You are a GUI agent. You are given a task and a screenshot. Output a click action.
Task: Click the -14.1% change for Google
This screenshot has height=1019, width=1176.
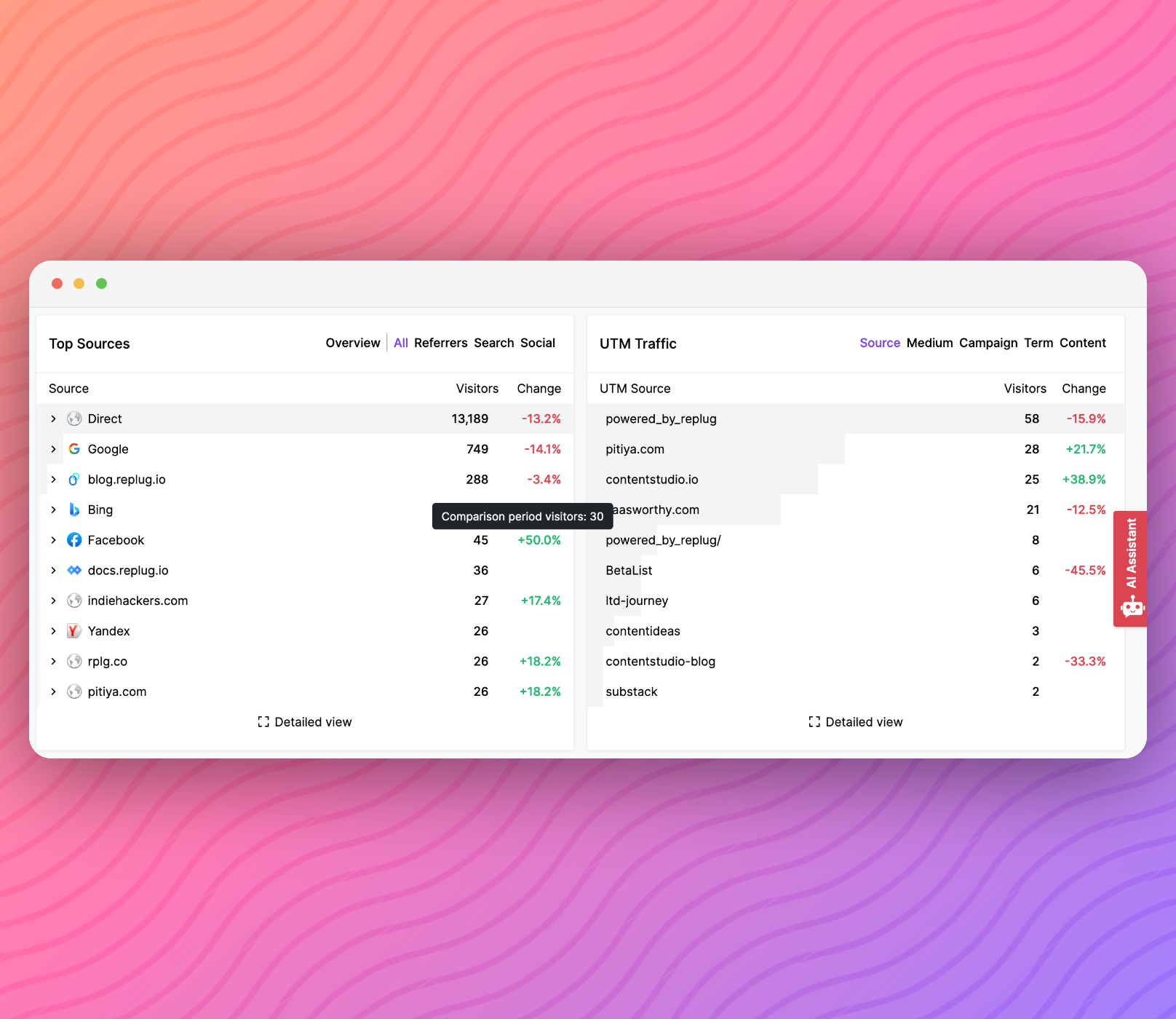pyautogui.click(x=543, y=449)
